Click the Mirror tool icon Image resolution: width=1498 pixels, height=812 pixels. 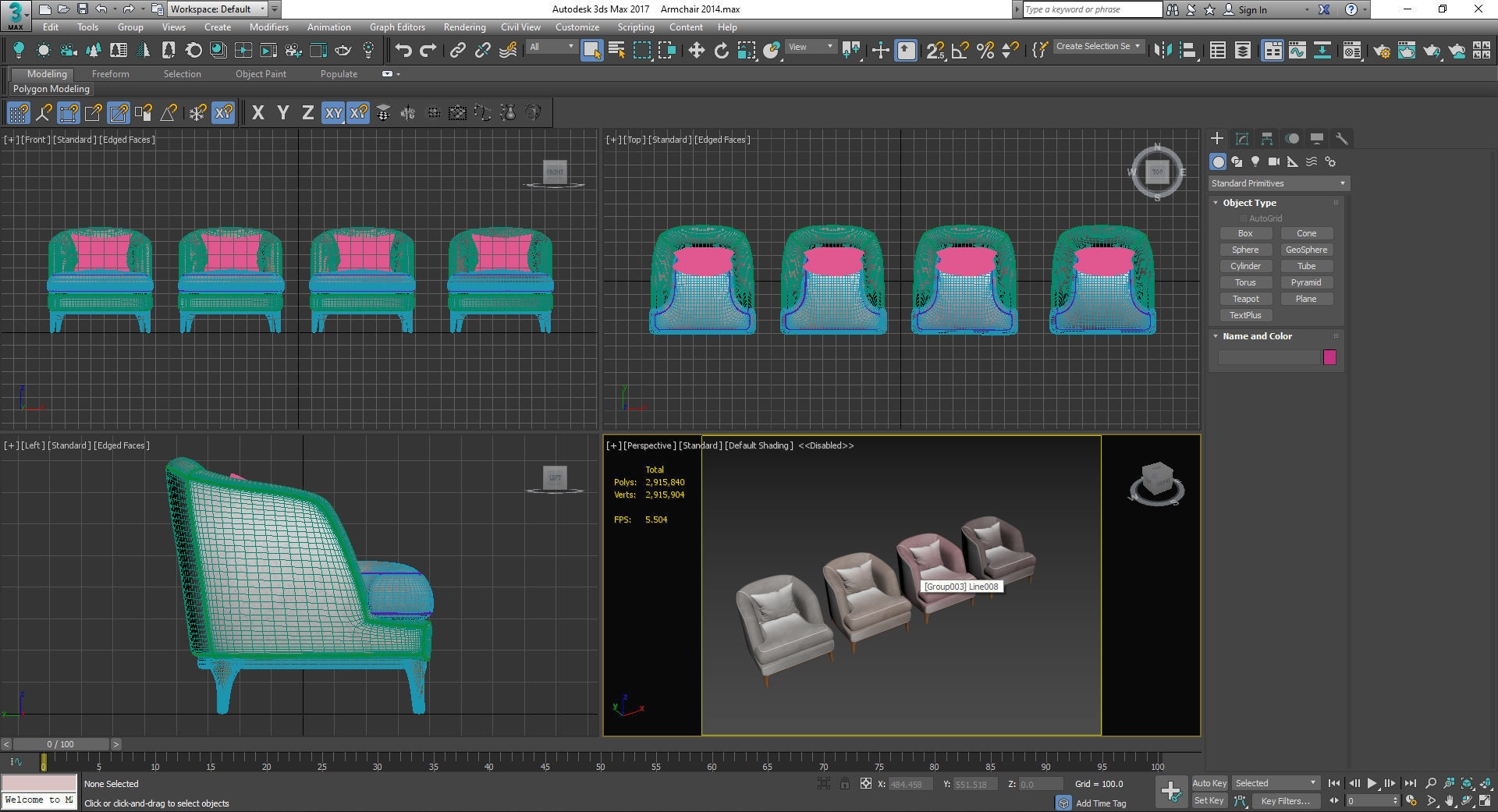coord(1163,51)
